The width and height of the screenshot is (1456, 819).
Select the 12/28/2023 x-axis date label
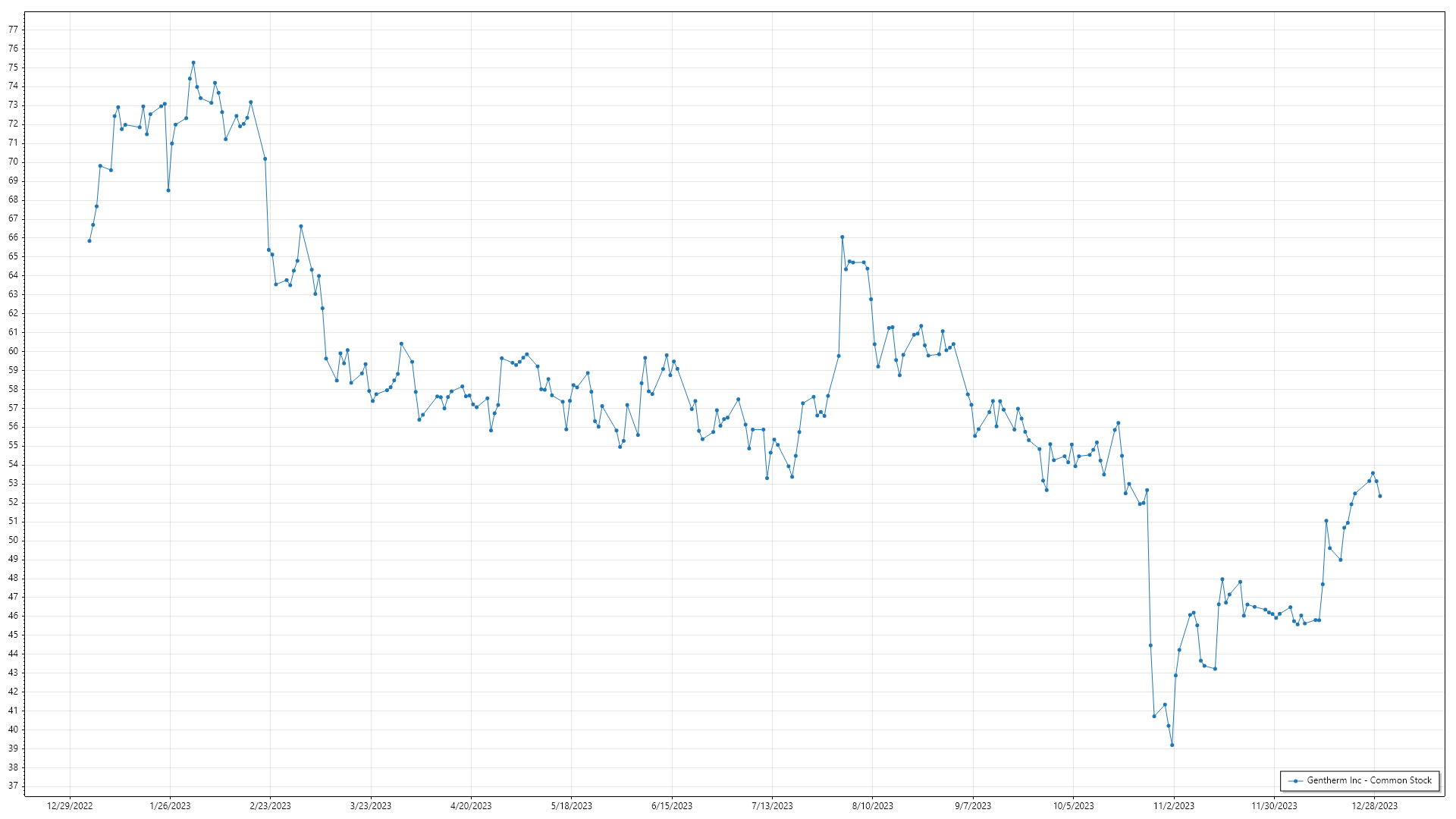[1374, 806]
